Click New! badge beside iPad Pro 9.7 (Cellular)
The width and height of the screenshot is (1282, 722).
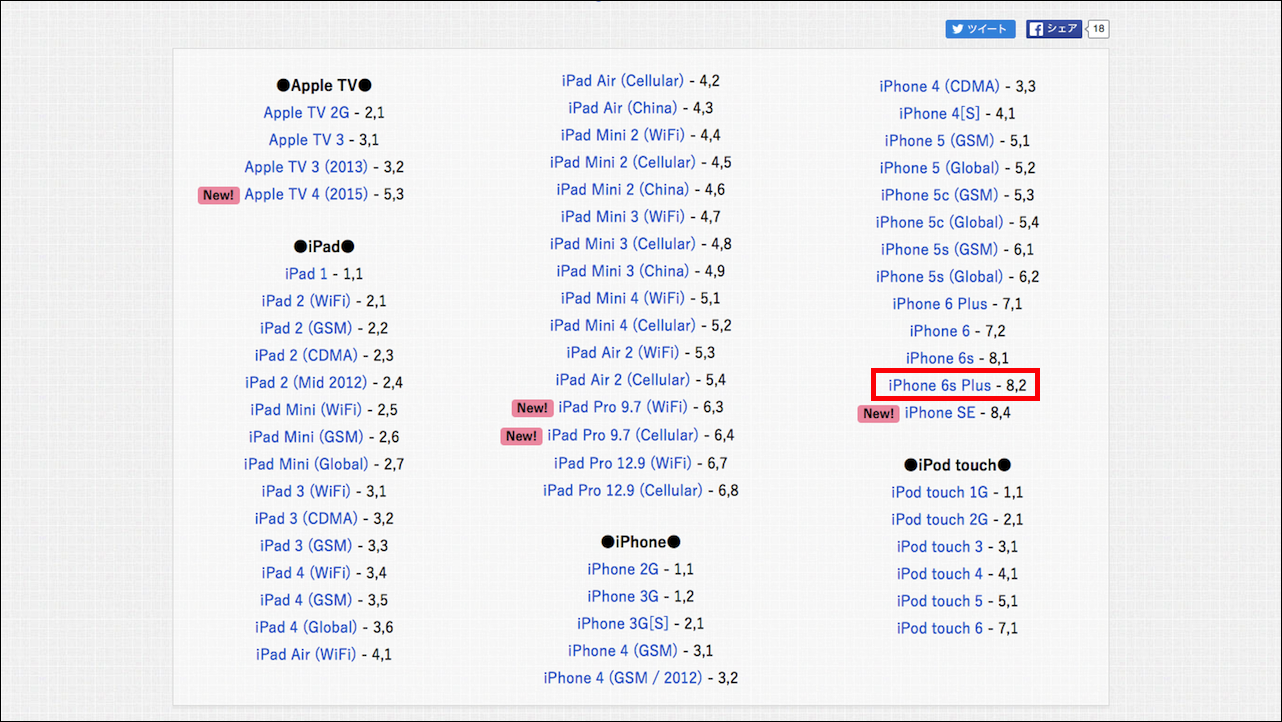(521, 436)
